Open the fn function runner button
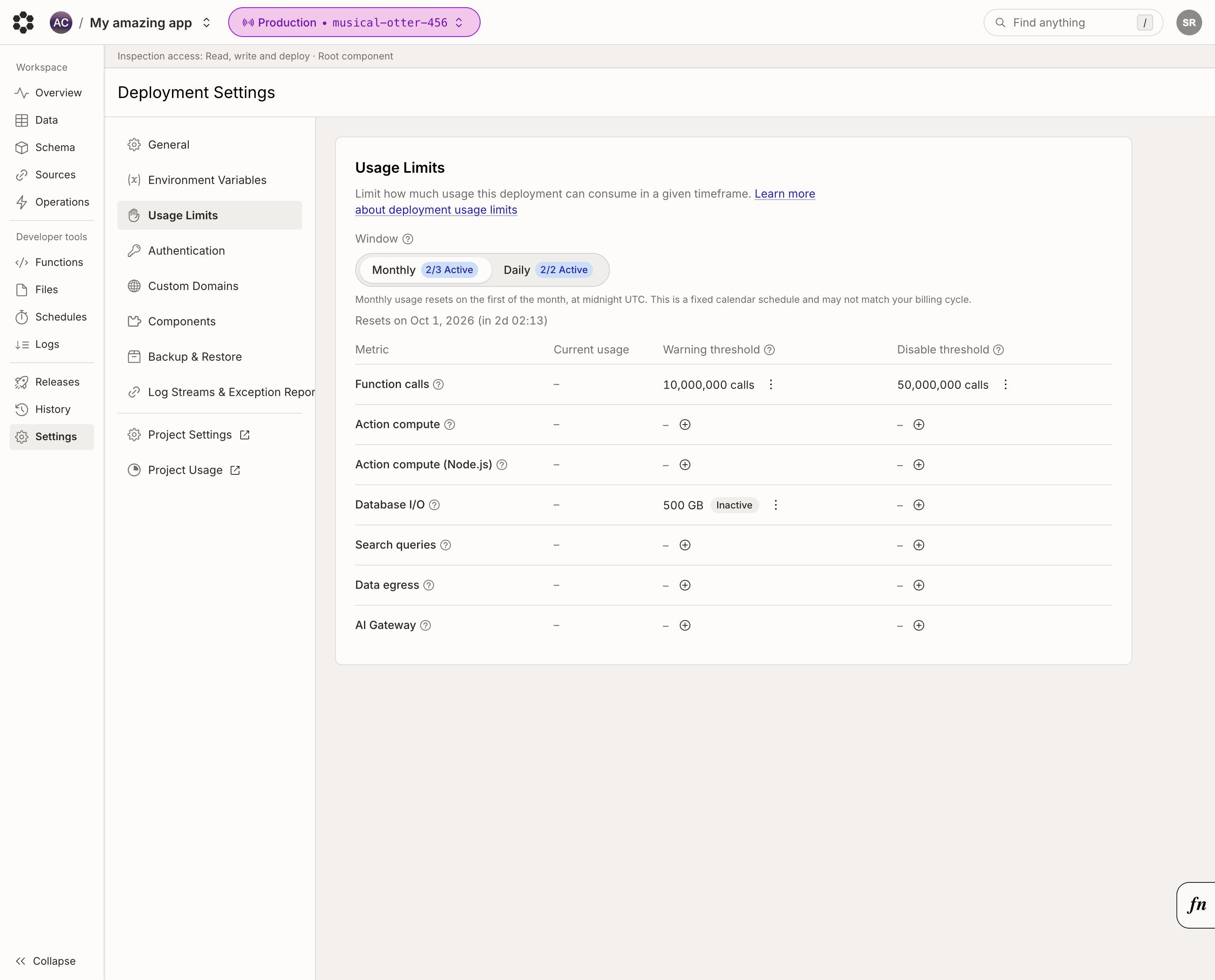The height and width of the screenshot is (980, 1215). click(1197, 904)
